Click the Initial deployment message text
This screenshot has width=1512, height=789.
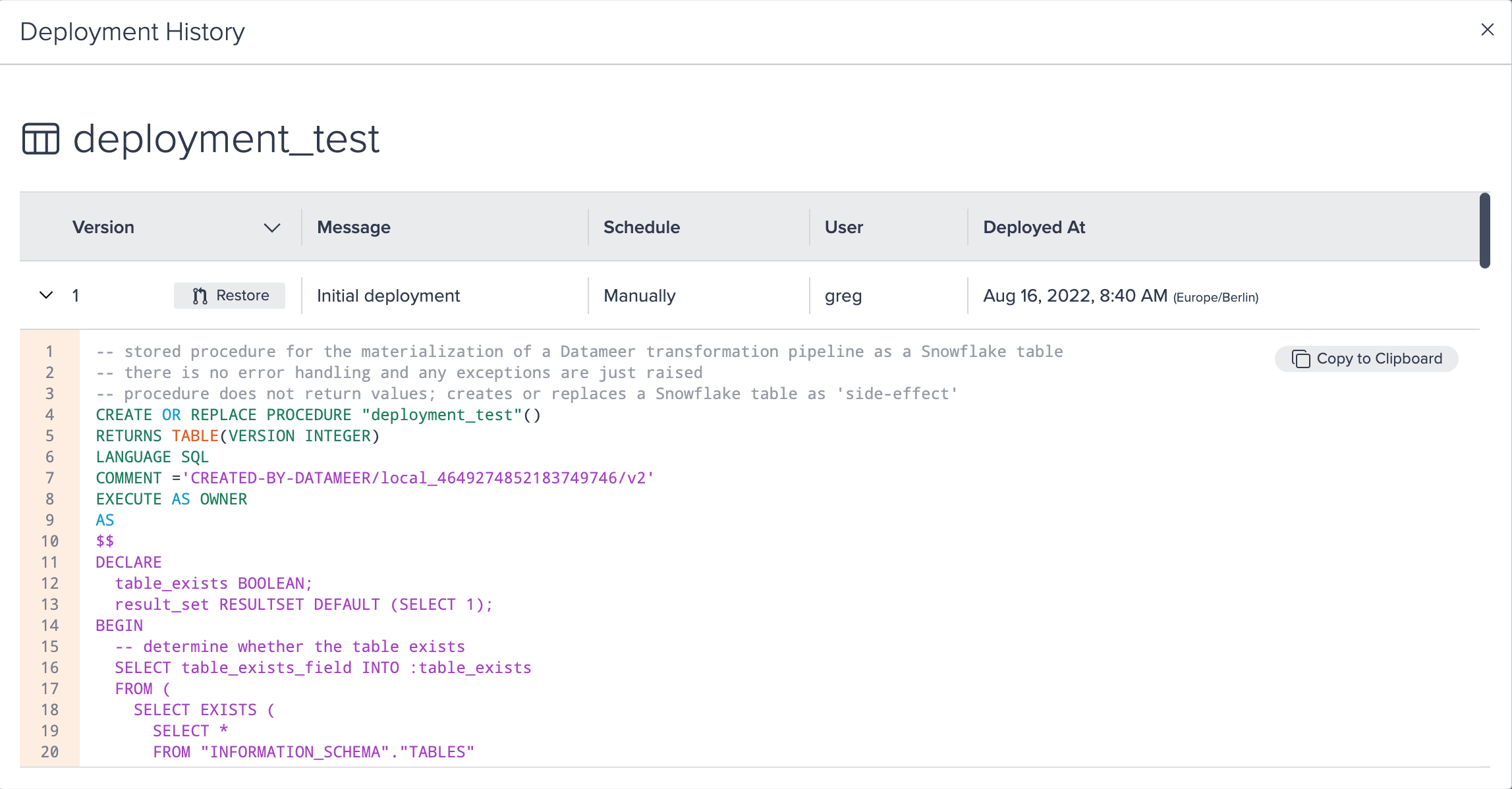click(x=388, y=296)
